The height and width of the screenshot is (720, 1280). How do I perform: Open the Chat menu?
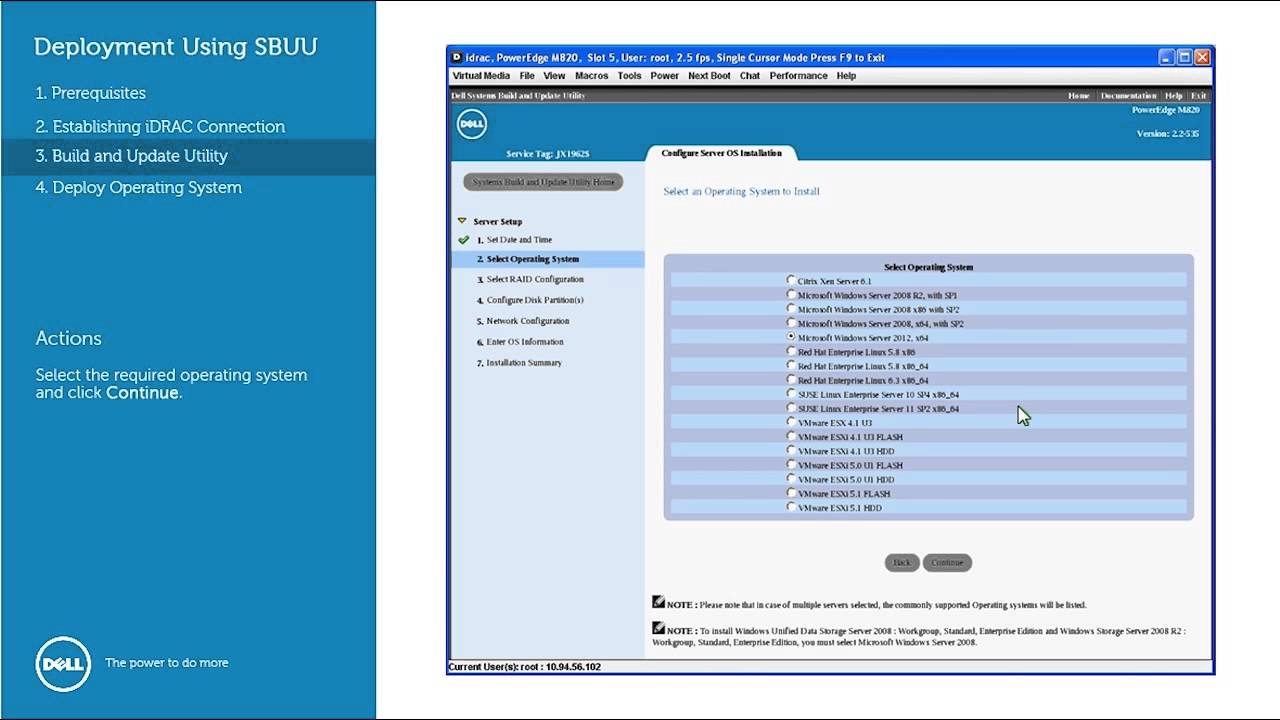coord(750,76)
